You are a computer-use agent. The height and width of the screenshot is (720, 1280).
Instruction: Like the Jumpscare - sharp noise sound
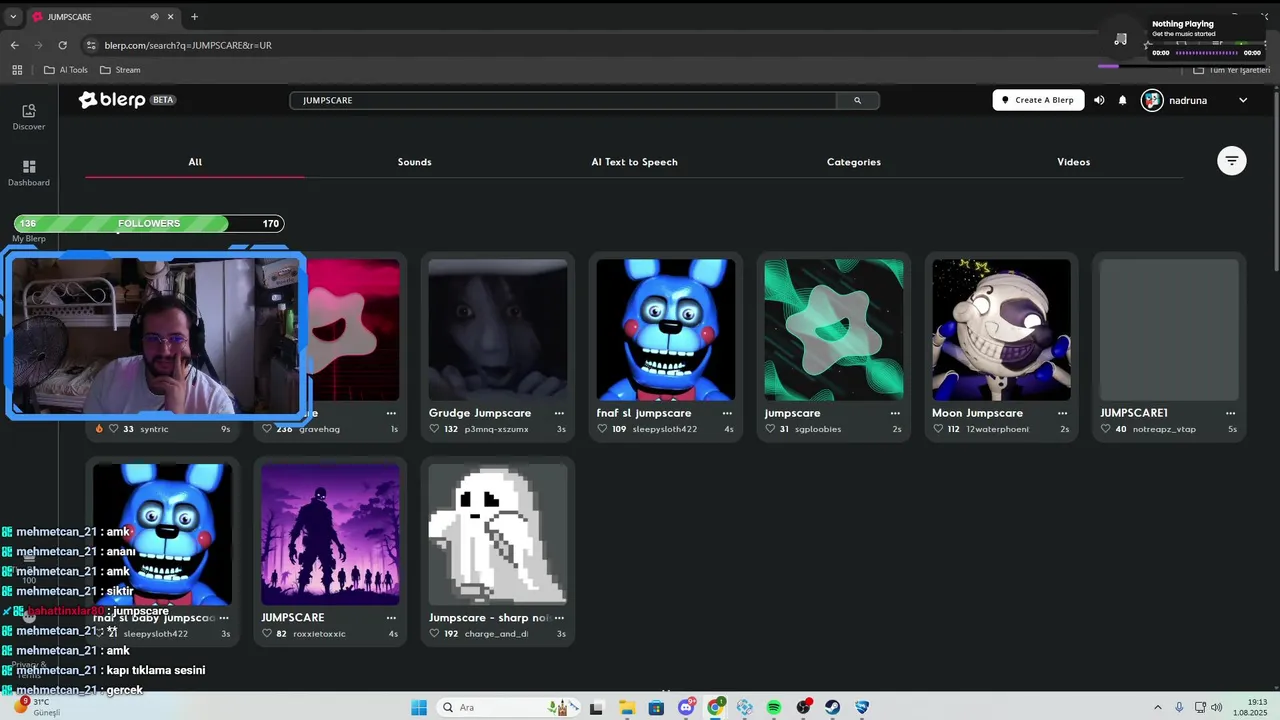tap(434, 634)
